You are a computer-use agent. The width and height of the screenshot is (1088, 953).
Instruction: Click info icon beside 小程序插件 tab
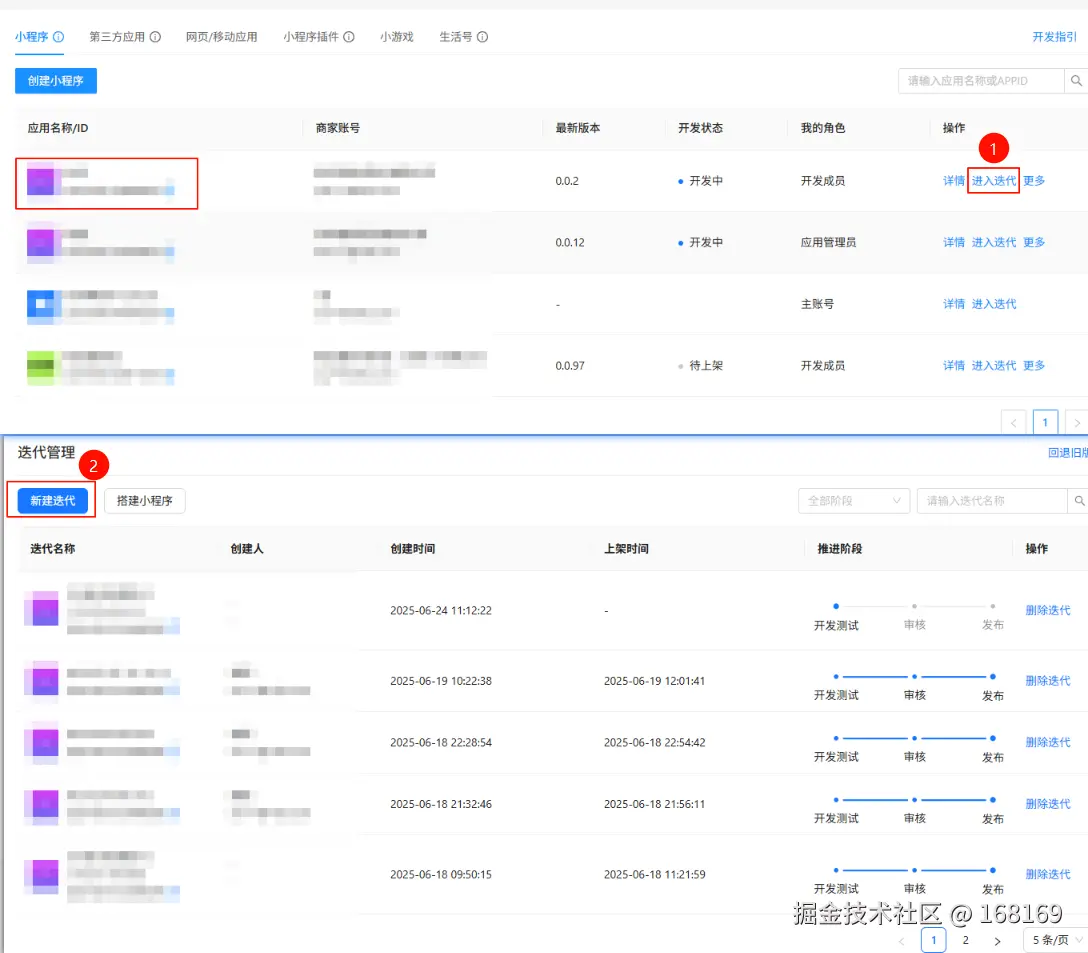349,37
